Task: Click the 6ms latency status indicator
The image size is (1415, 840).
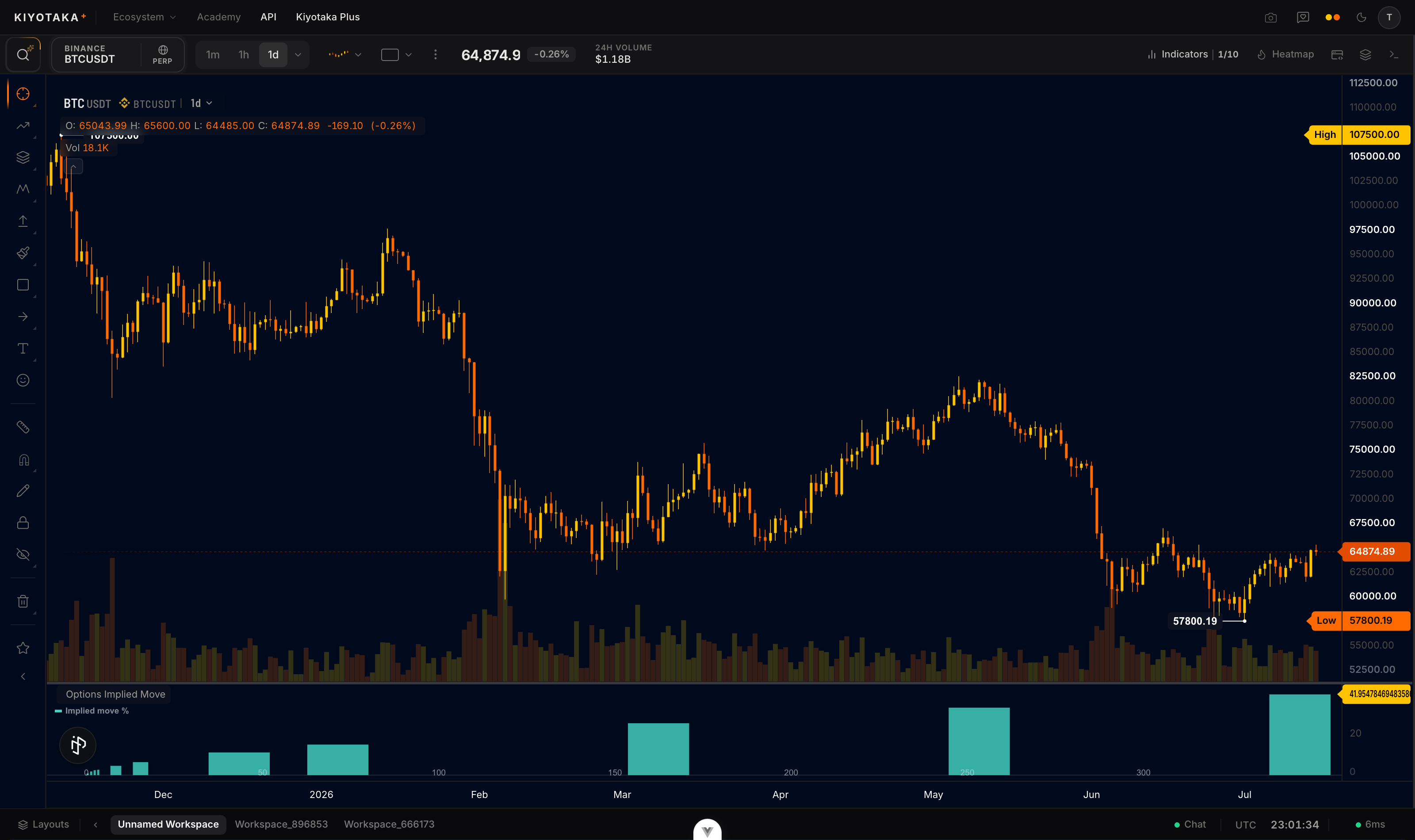Action: 1370,824
